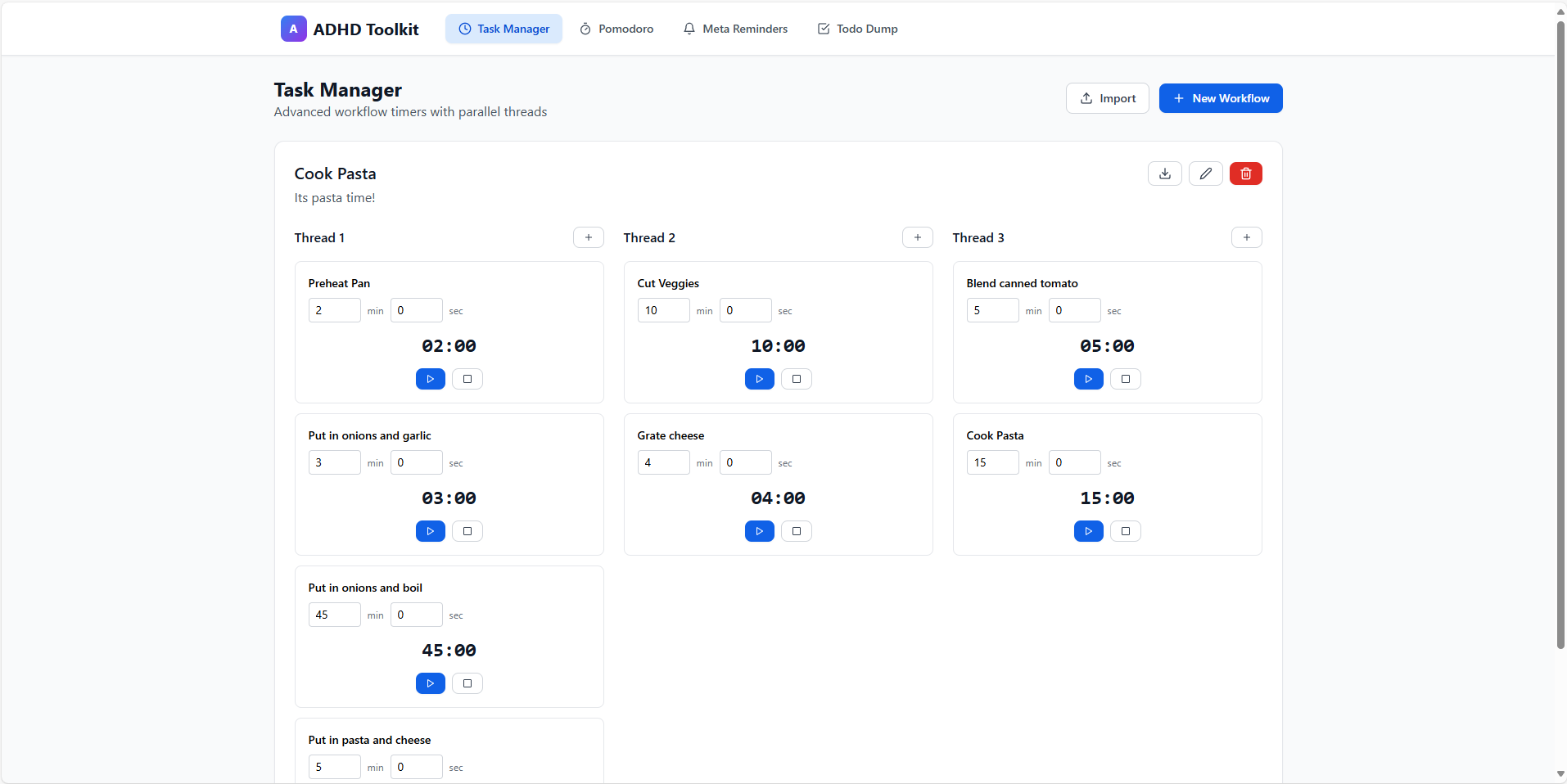Stop the Grate cheese timer
The height and width of the screenshot is (784, 1567).
797,531
